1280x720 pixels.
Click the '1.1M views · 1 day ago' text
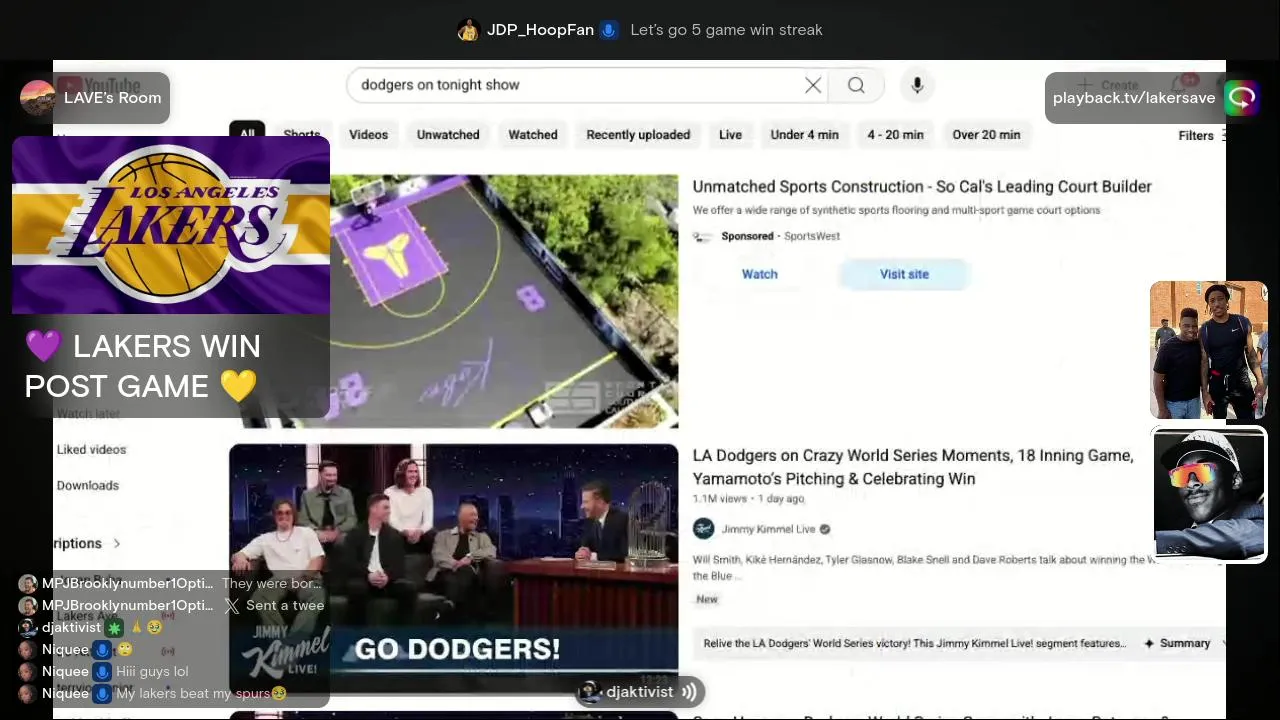point(748,498)
